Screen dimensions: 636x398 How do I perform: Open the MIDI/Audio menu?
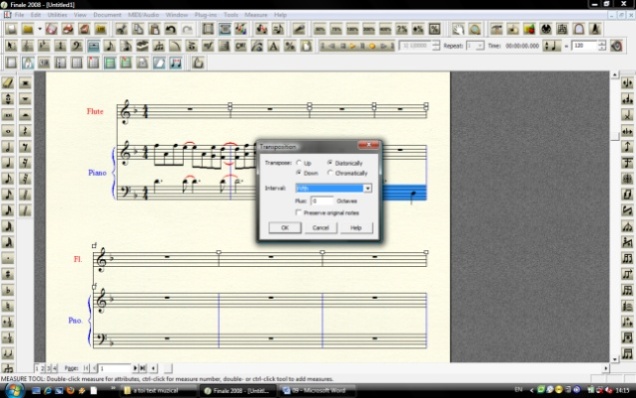pyautogui.click(x=143, y=15)
